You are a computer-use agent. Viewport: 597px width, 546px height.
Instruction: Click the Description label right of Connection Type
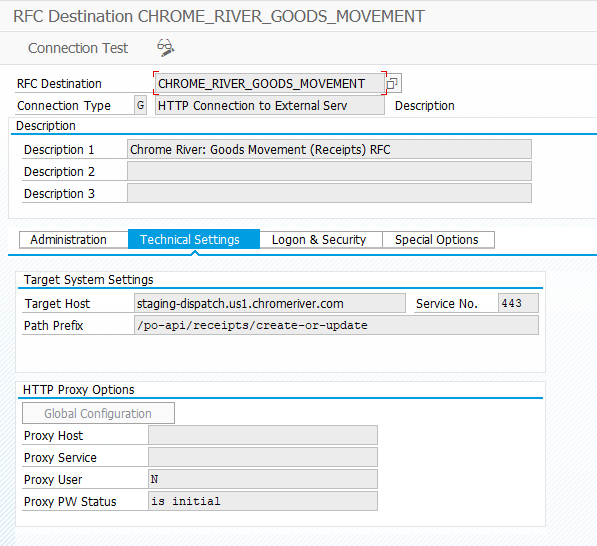point(425,105)
